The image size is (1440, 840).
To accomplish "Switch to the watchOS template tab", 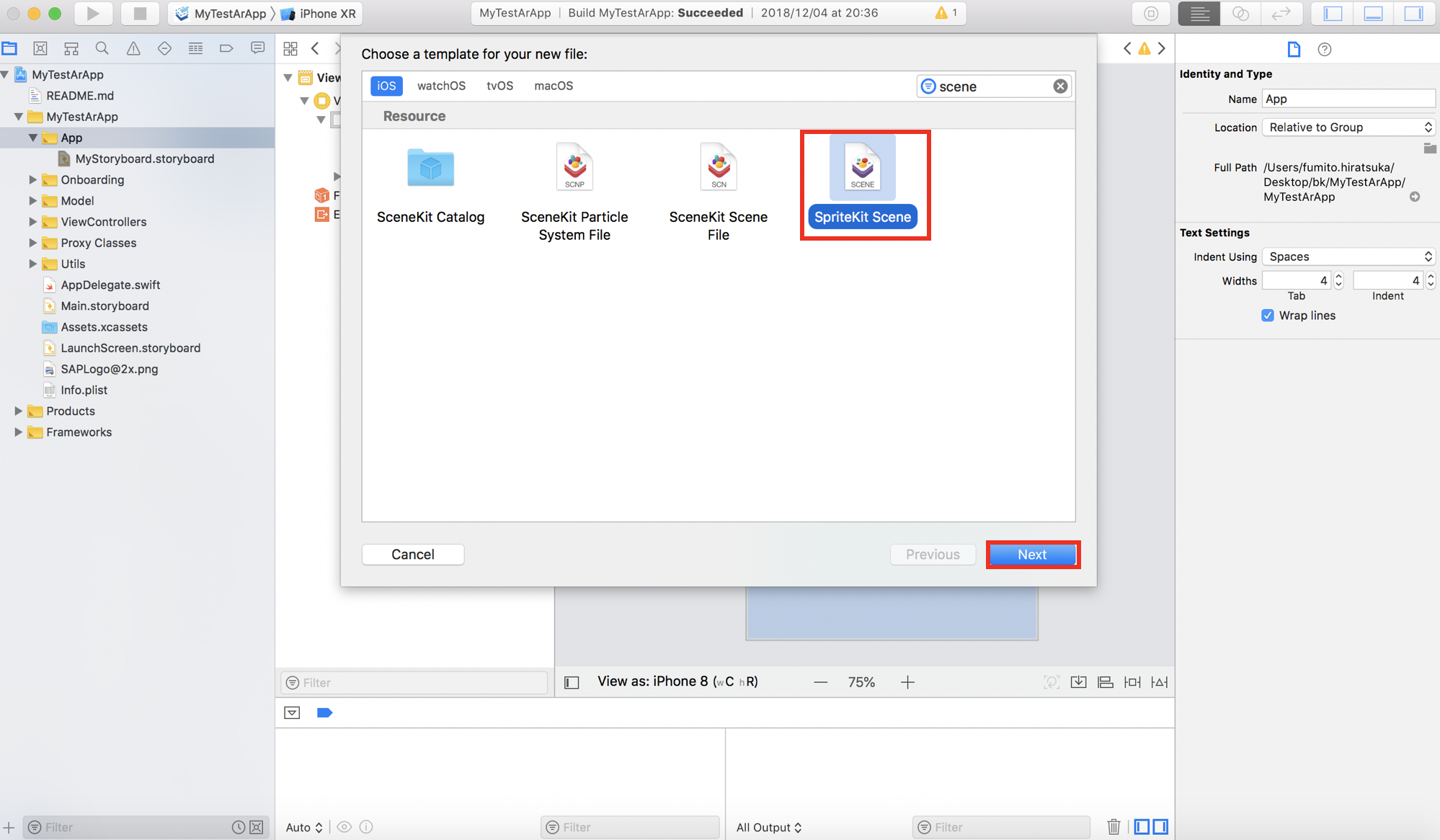I will click(441, 86).
